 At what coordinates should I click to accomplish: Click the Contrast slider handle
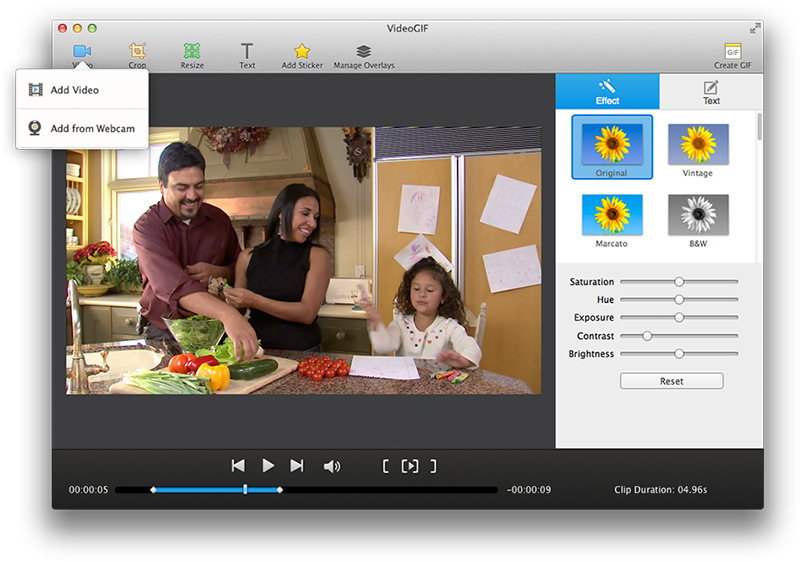click(x=647, y=336)
